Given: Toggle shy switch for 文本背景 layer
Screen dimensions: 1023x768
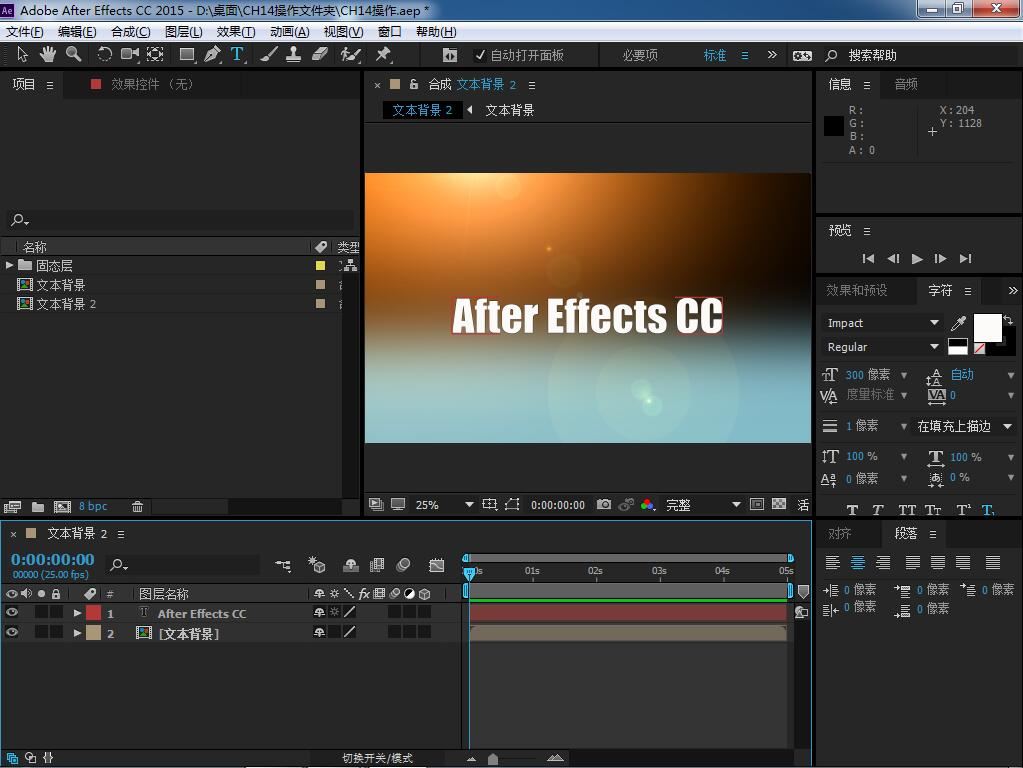Looking at the screenshot, I should (x=319, y=632).
